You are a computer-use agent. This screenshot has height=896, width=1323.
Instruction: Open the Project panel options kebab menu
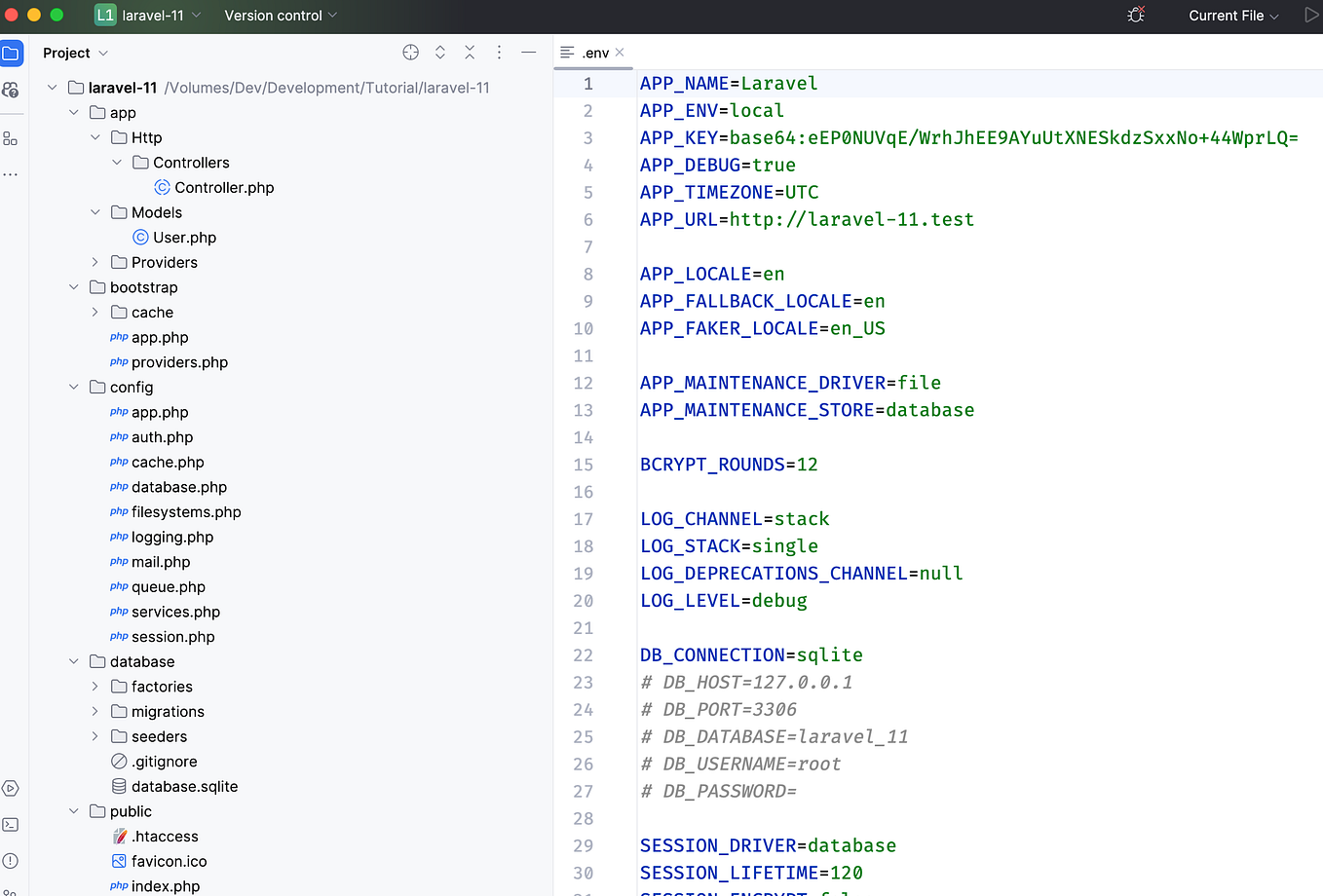499,52
